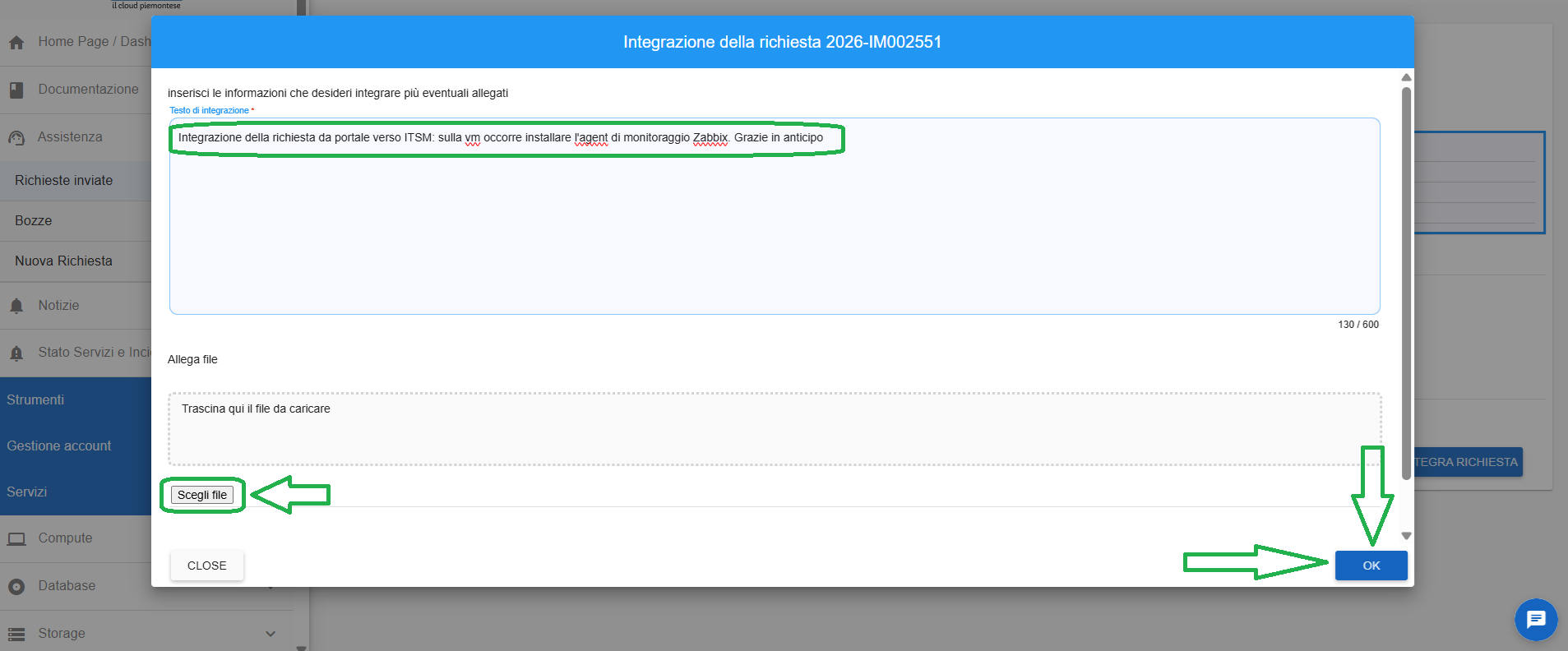Click the Documentazione book icon
This screenshot has height=651, width=1568.
tap(16, 90)
